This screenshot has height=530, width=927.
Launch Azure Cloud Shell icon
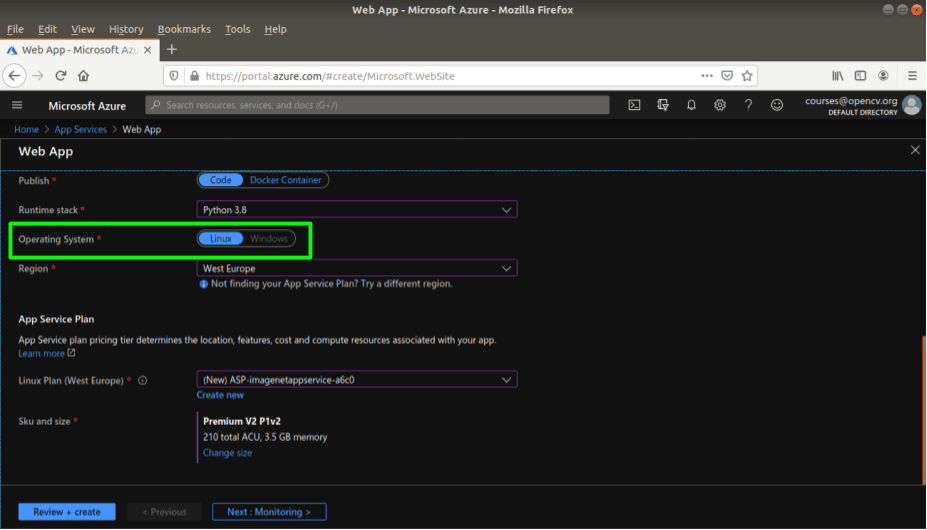click(x=634, y=105)
